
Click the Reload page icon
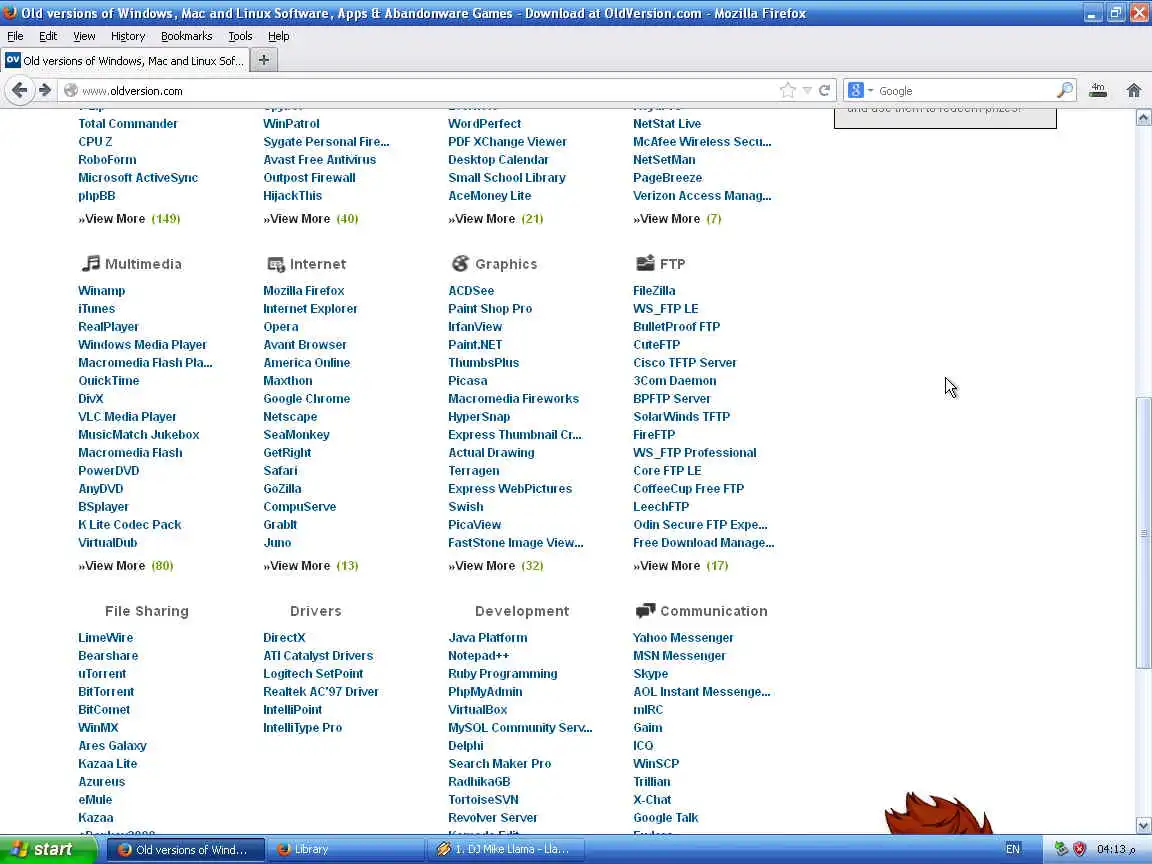click(x=824, y=90)
